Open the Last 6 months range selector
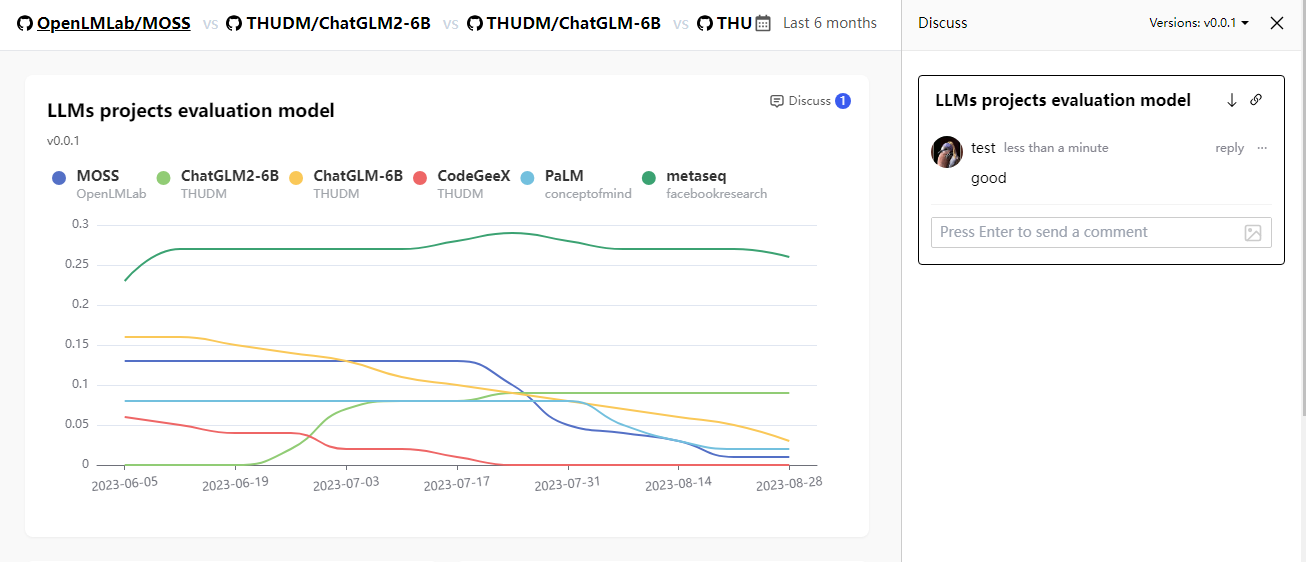This screenshot has width=1306, height=562. (x=830, y=23)
